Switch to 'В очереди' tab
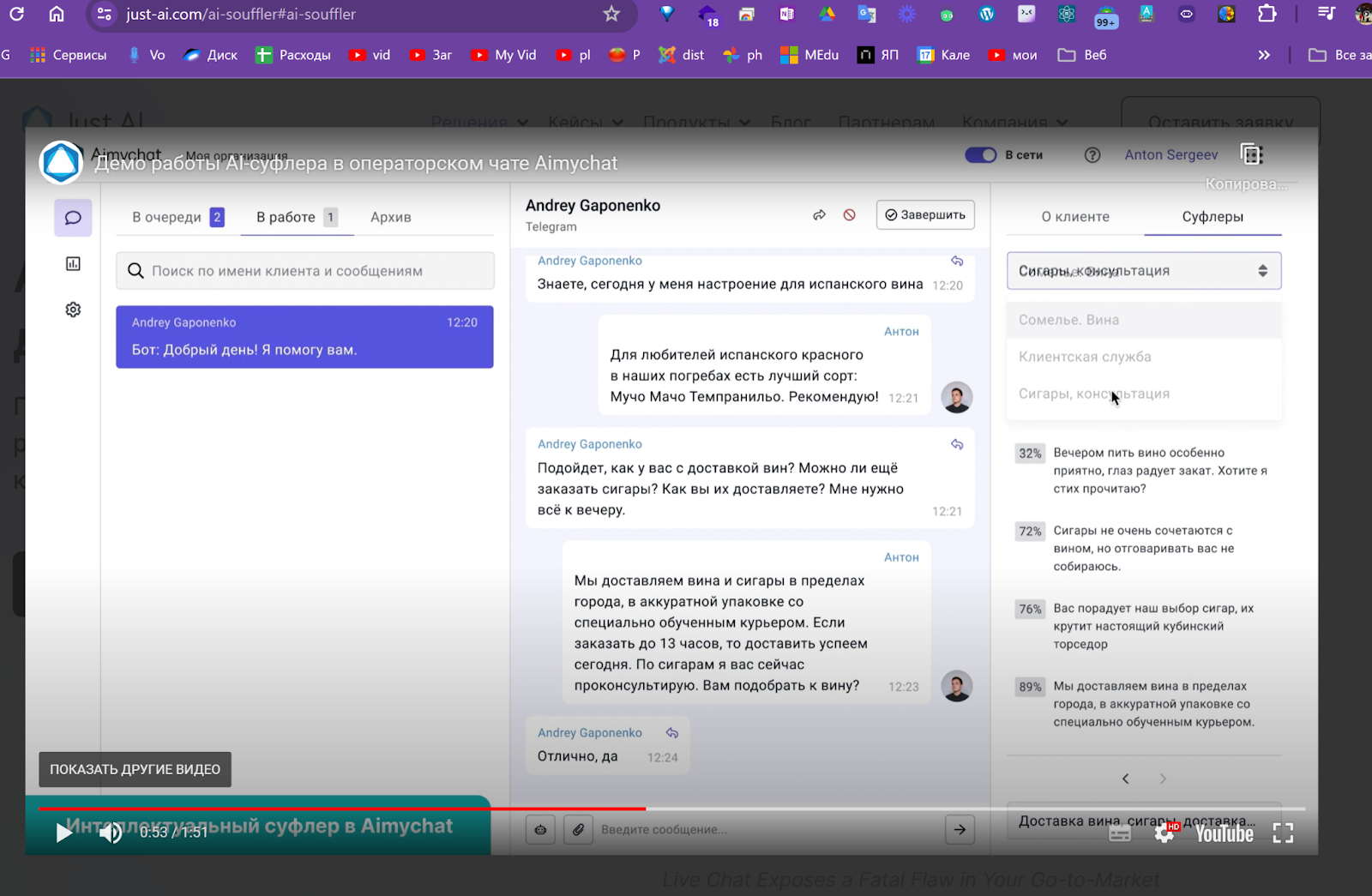Image resolution: width=1372 pixels, height=896 pixels. pyautogui.click(x=178, y=217)
